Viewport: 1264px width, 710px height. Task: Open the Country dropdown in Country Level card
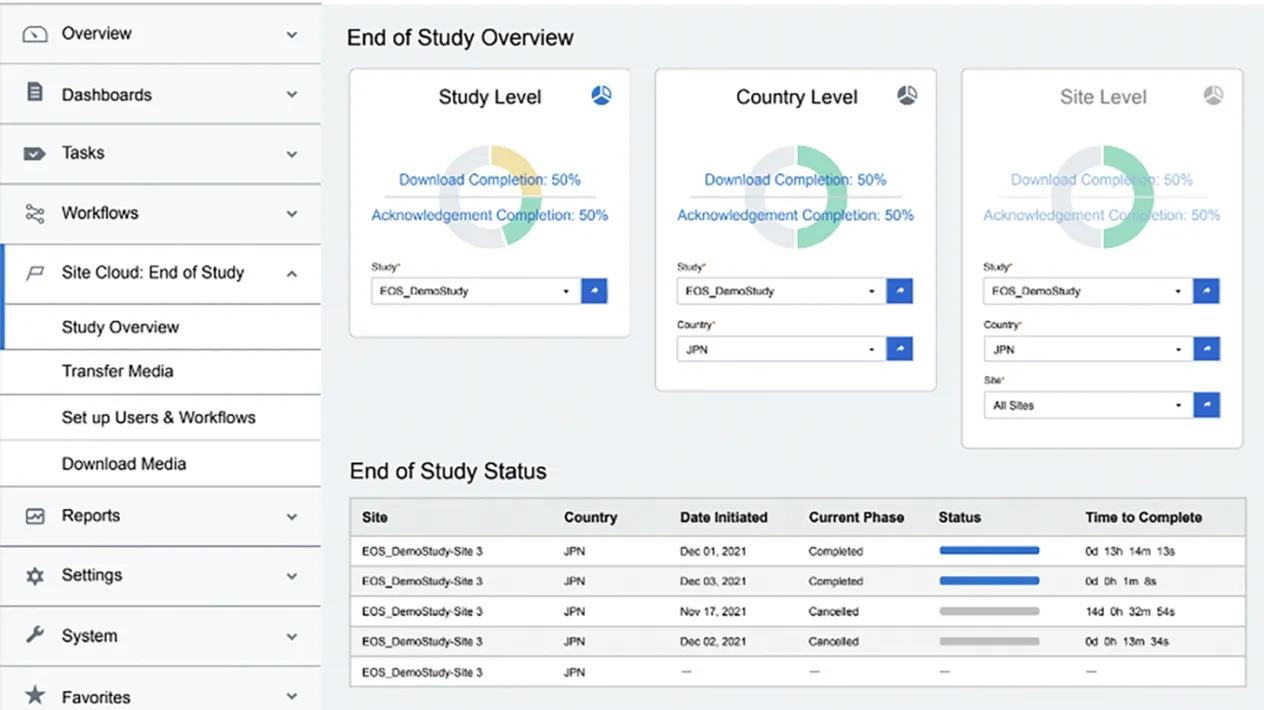tap(780, 349)
